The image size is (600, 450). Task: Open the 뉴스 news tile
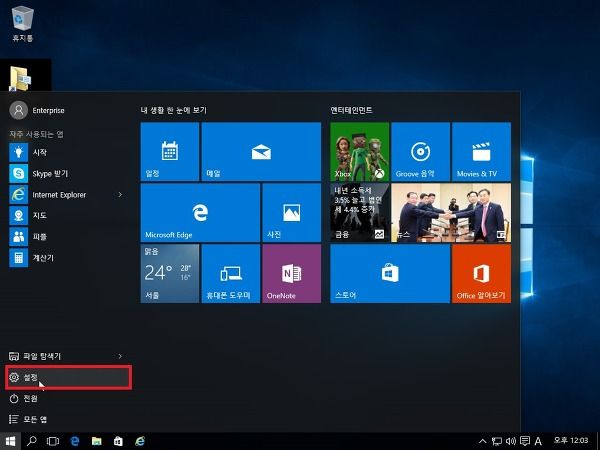tap(451, 212)
